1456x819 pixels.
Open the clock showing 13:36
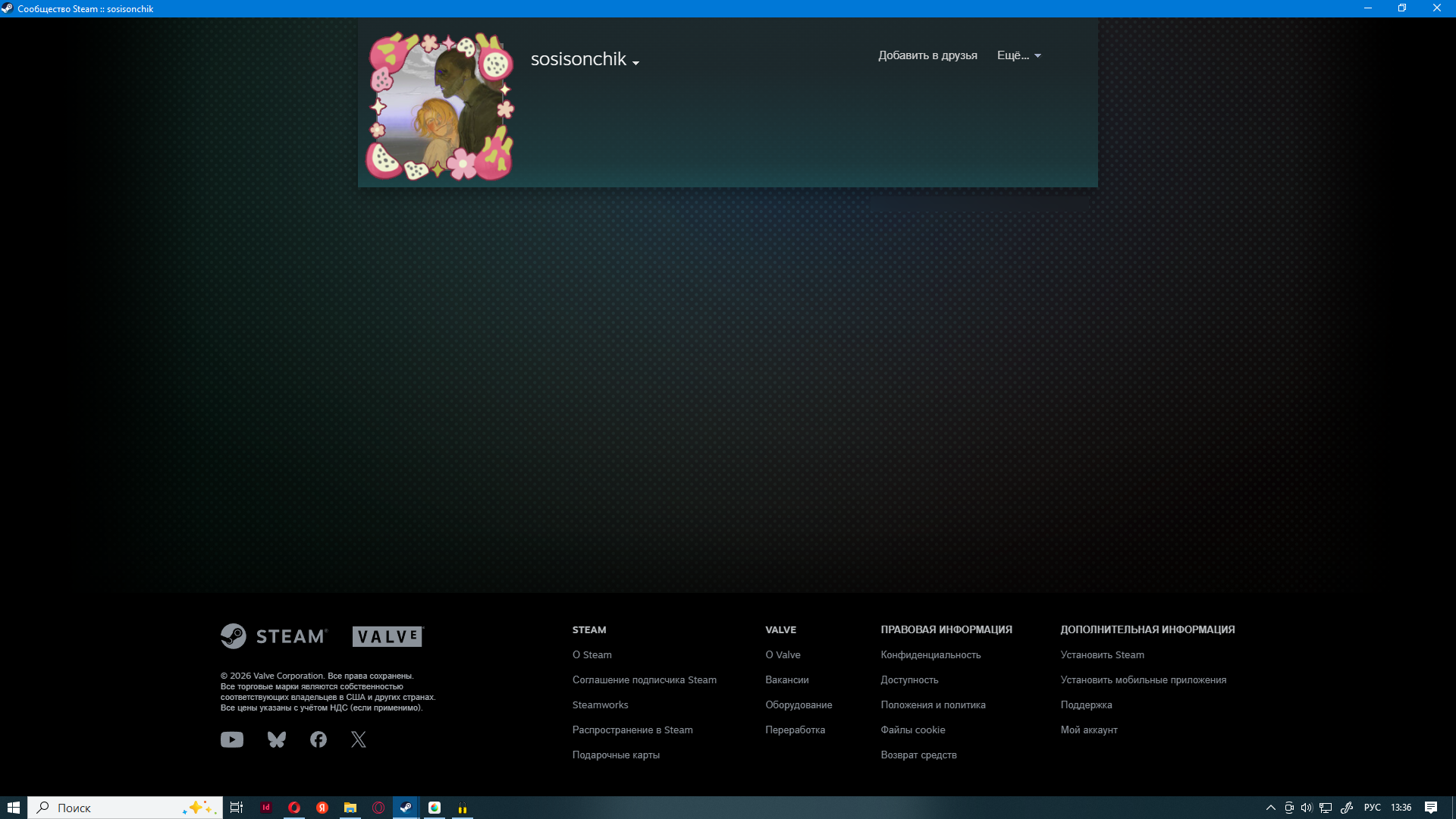(x=1401, y=808)
